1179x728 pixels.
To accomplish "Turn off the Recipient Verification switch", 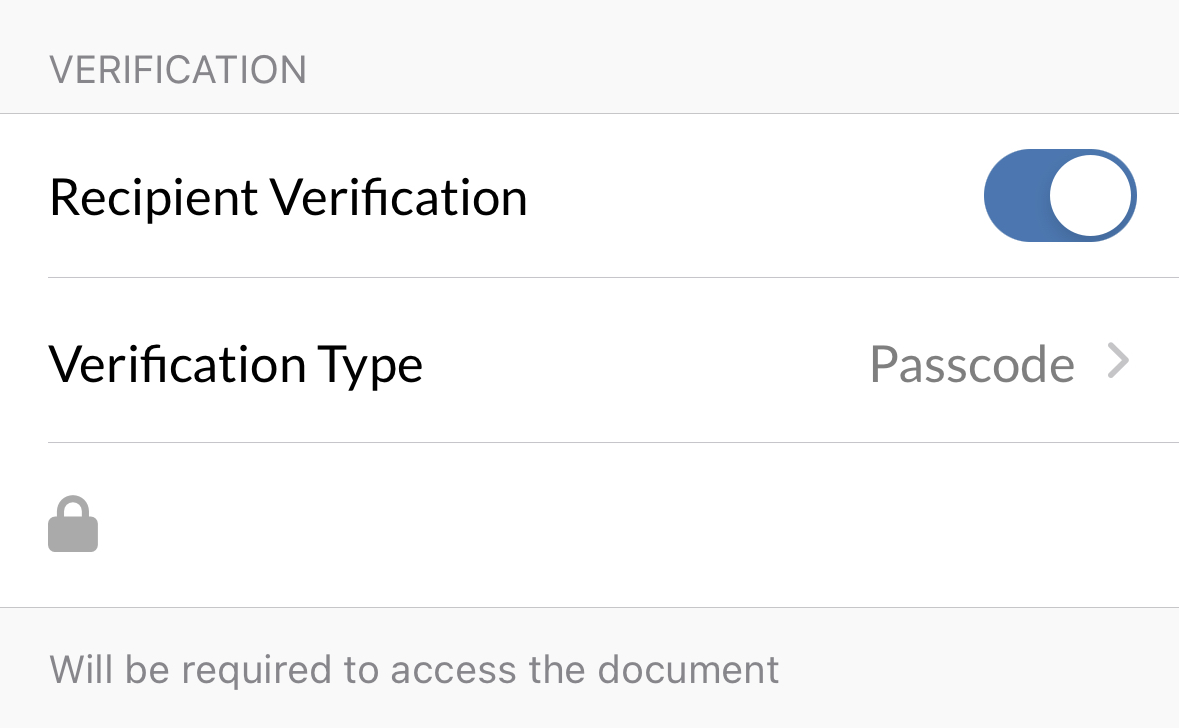I will pos(1060,196).
